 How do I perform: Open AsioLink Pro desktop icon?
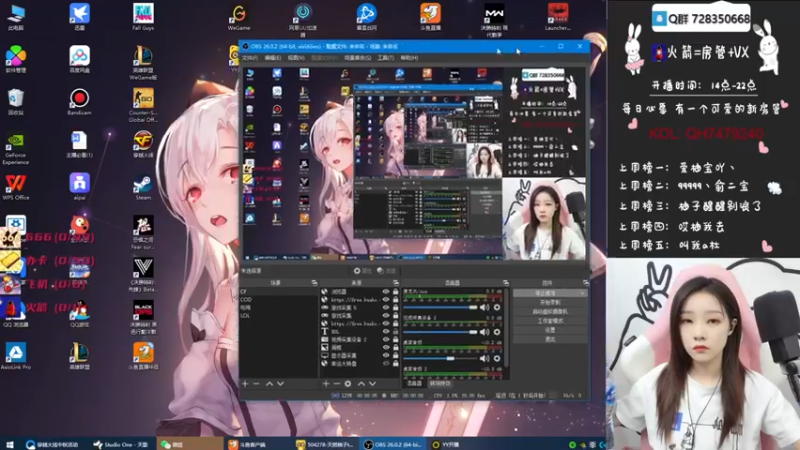(15, 356)
